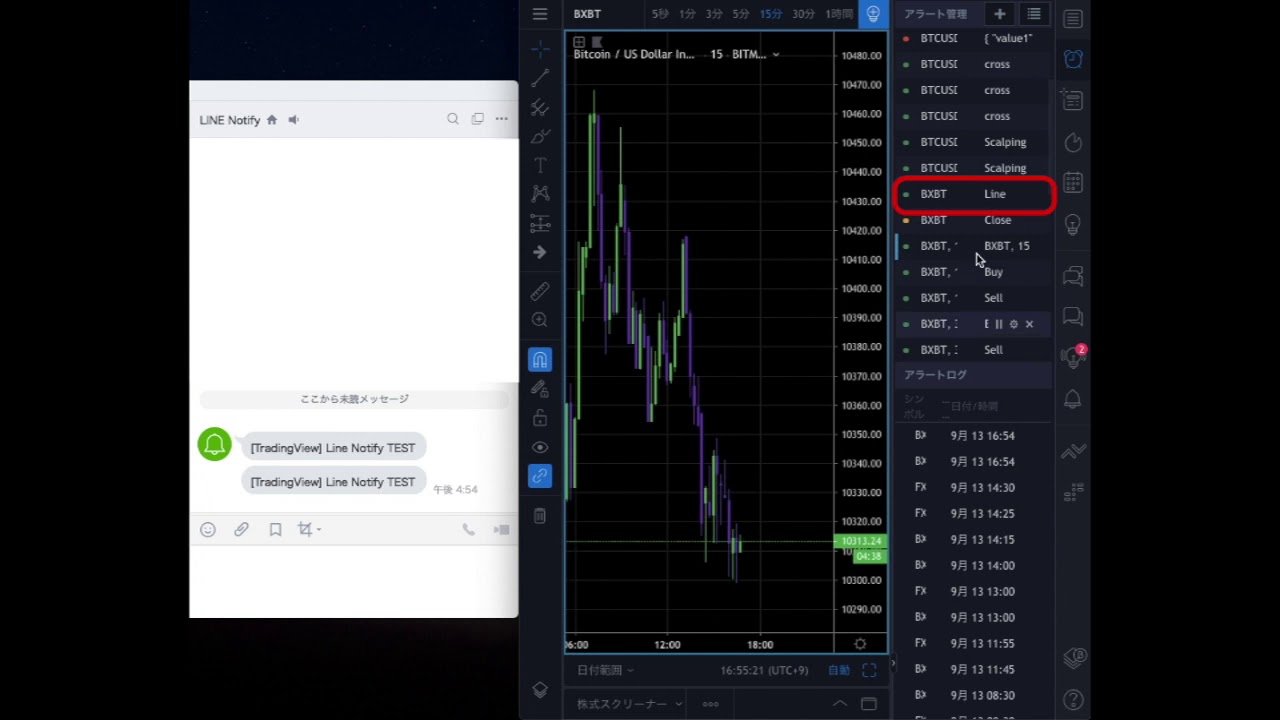Toggle lock all drawing tools
The width and height of the screenshot is (1280, 720).
pos(540,417)
